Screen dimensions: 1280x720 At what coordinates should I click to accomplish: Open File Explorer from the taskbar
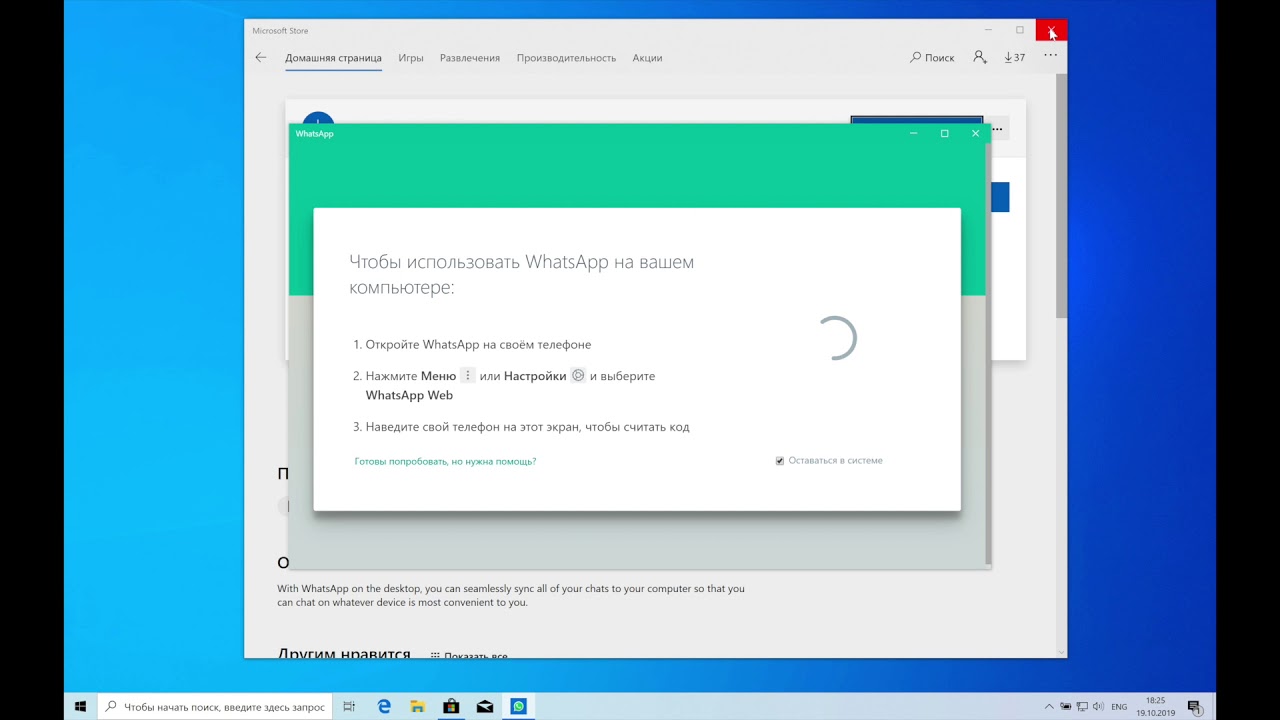click(x=417, y=706)
